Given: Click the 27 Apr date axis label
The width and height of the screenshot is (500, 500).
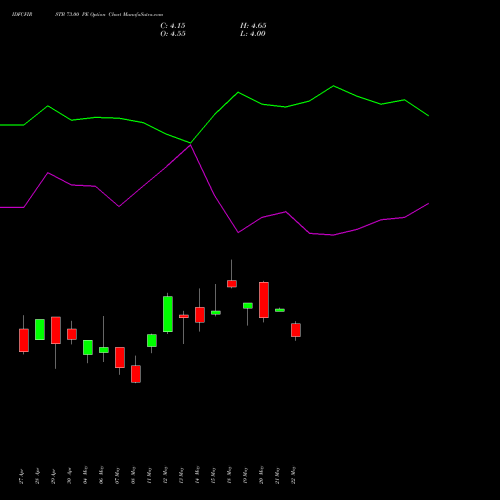Looking at the screenshot, I should pos(22,476).
